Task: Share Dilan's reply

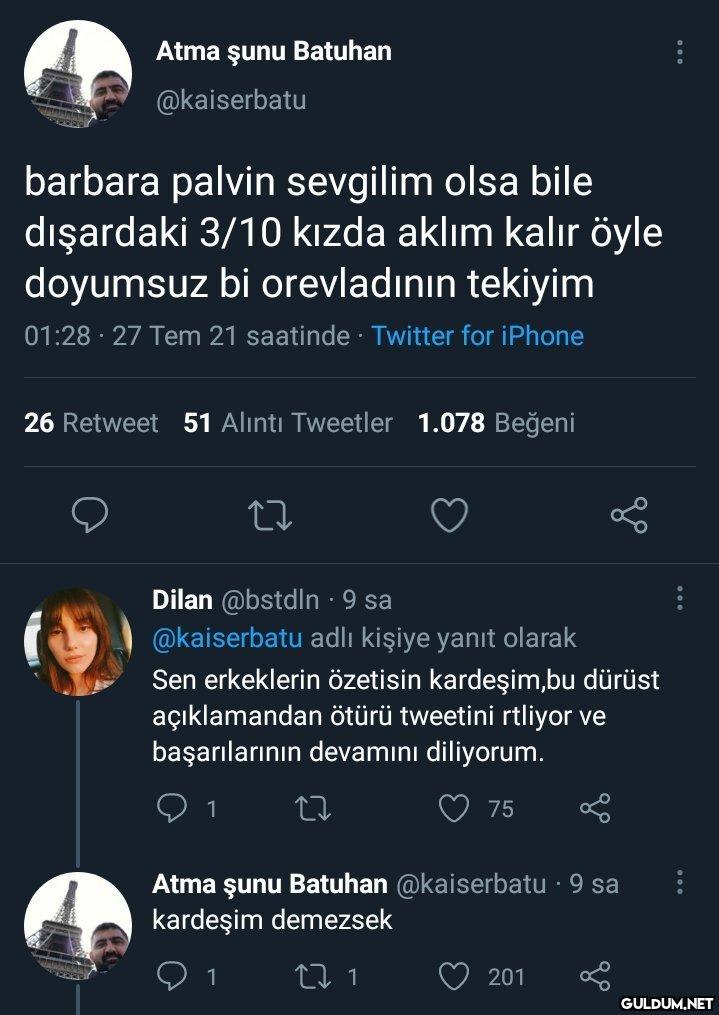Action: [595, 808]
